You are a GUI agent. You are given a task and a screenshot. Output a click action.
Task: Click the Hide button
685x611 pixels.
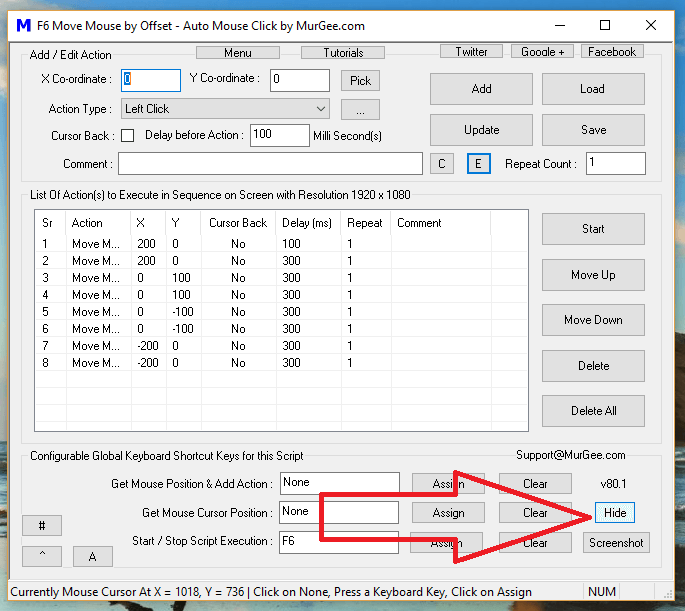pyautogui.click(x=615, y=513)
